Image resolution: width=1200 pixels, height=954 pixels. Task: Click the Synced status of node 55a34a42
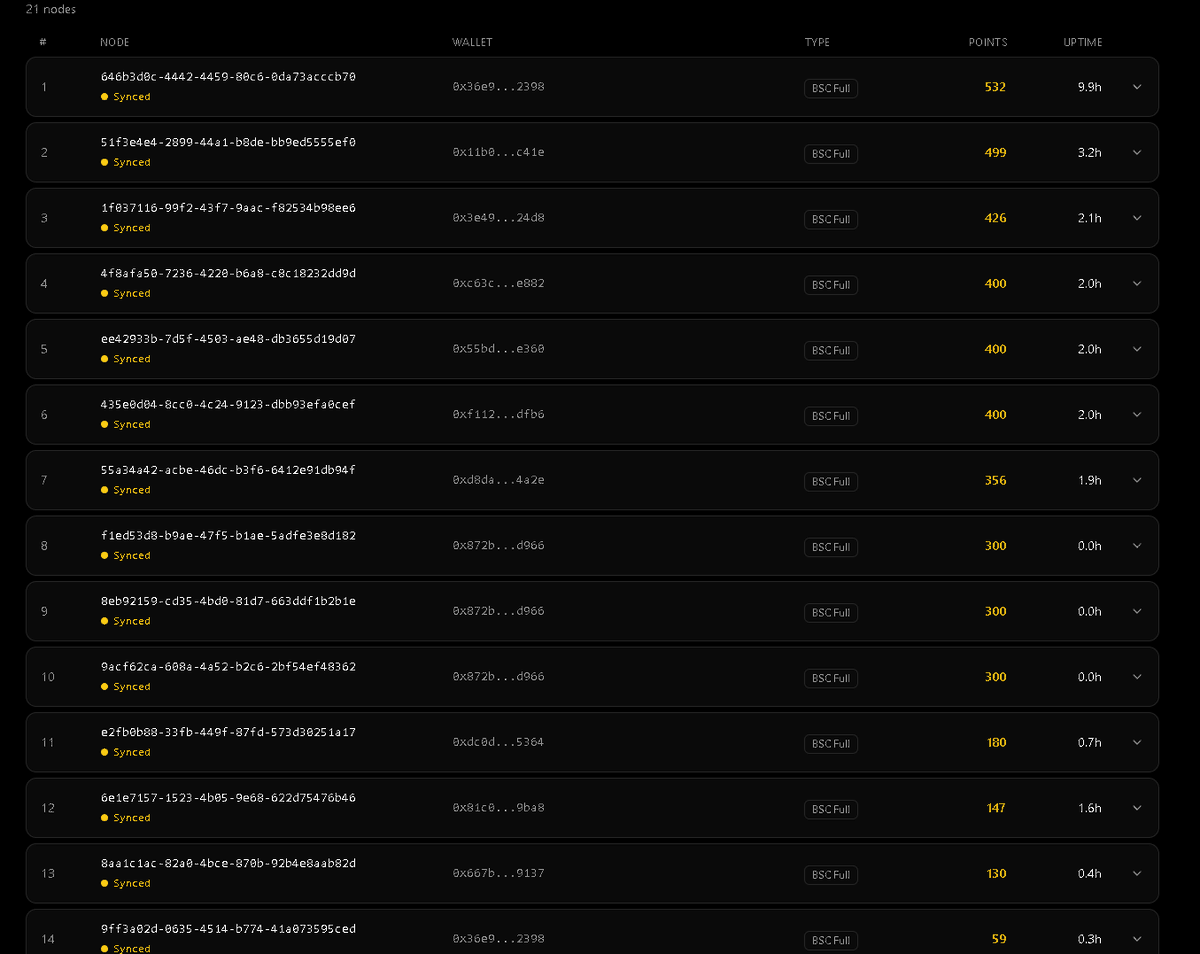tap(126, 490)
